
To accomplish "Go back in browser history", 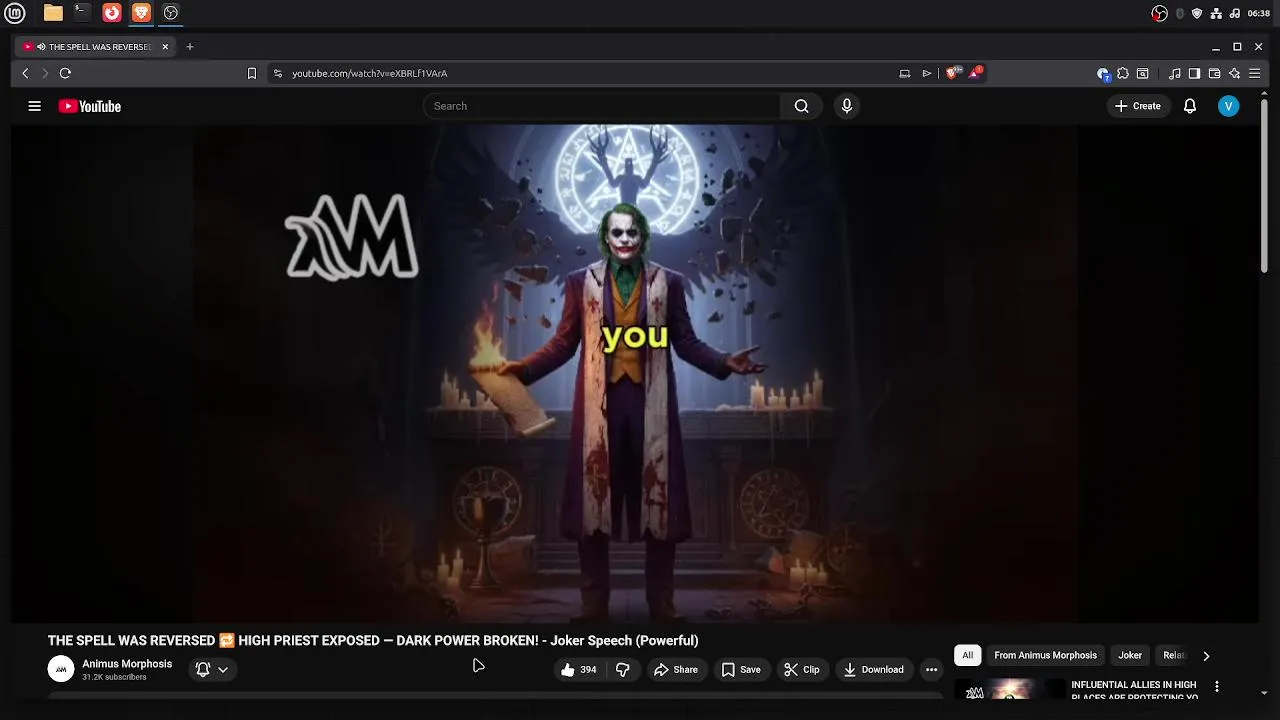I will point(26,73).
